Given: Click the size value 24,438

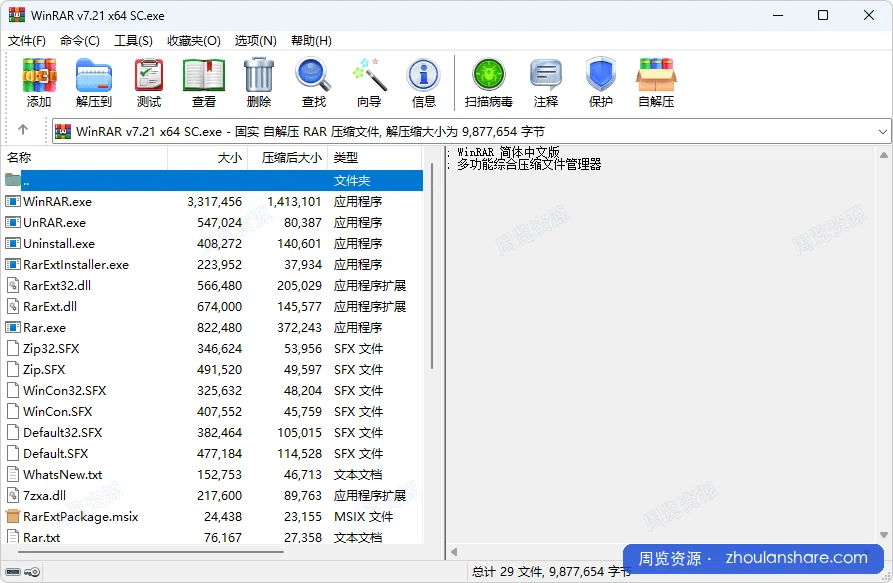Looking at the screenshot, I should tap(223, 516).
